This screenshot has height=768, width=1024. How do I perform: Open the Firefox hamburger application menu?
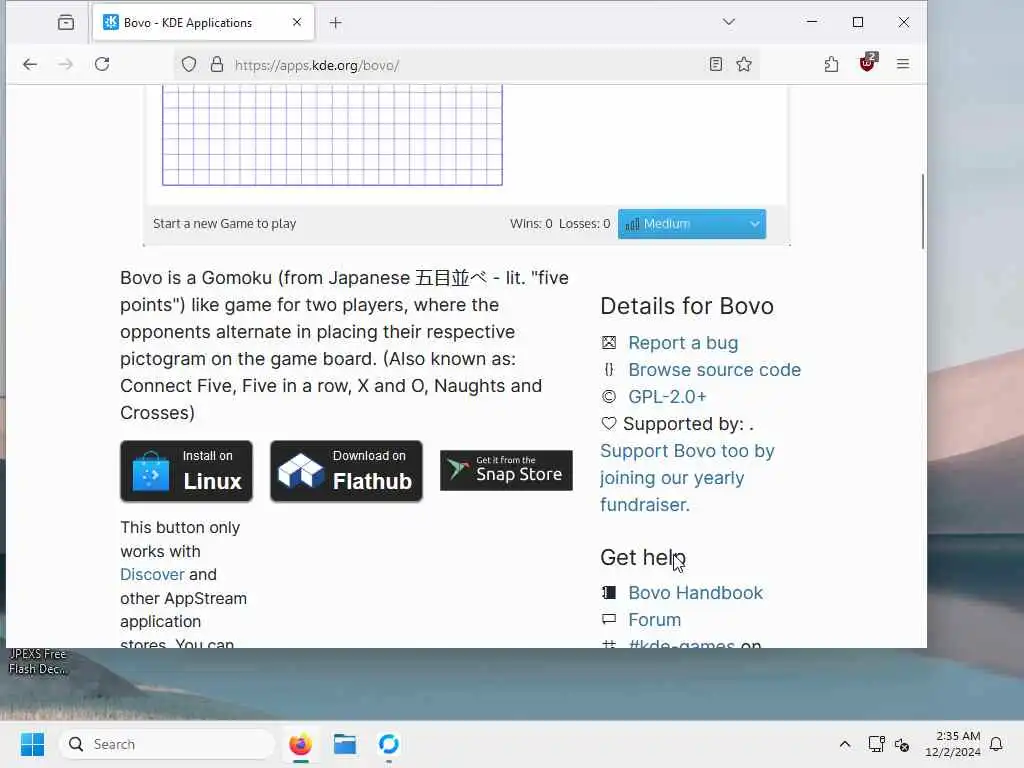903,64
